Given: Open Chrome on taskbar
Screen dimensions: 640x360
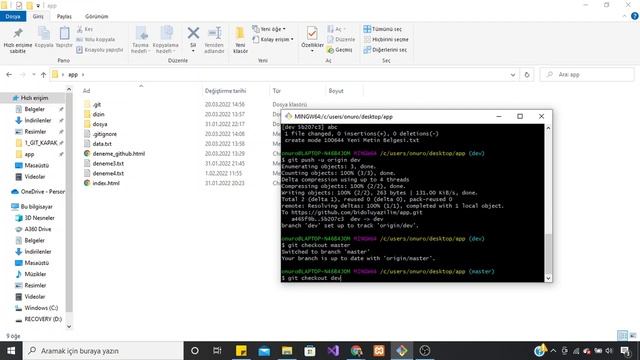Looking at the screenshot, I should (x=356, y=351).
